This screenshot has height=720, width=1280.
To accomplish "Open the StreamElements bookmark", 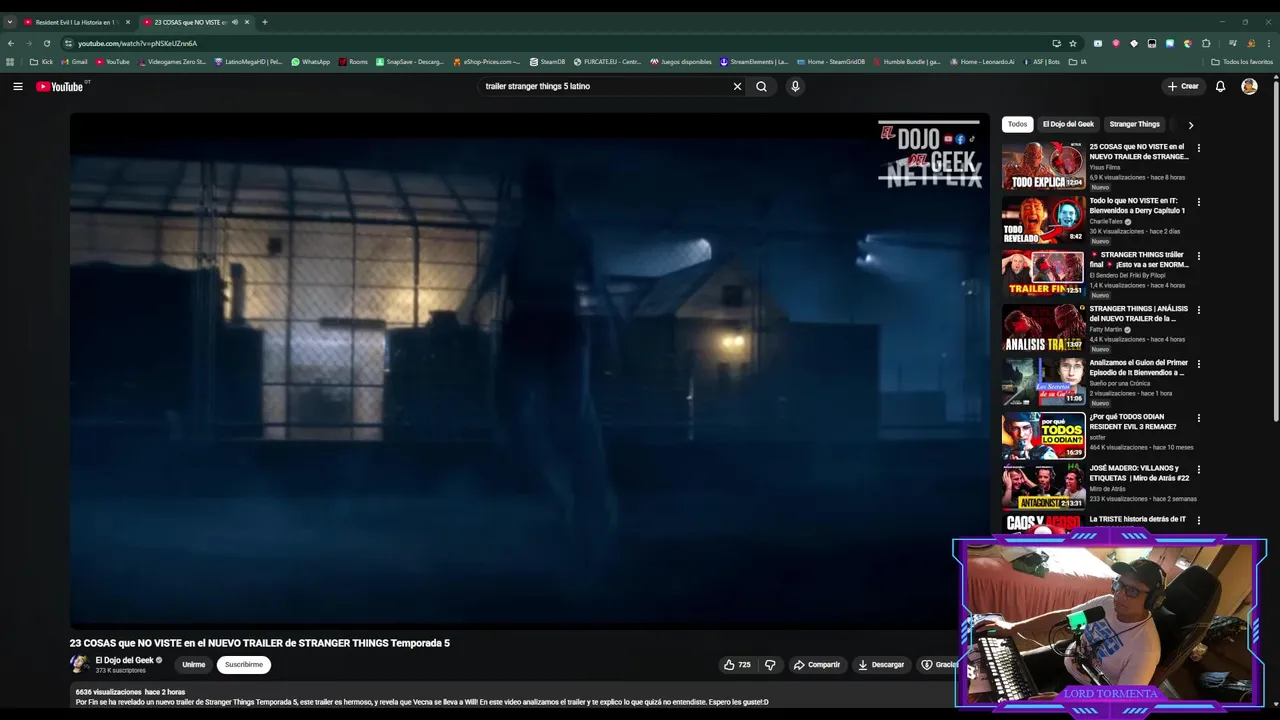I will coord(754,62).
